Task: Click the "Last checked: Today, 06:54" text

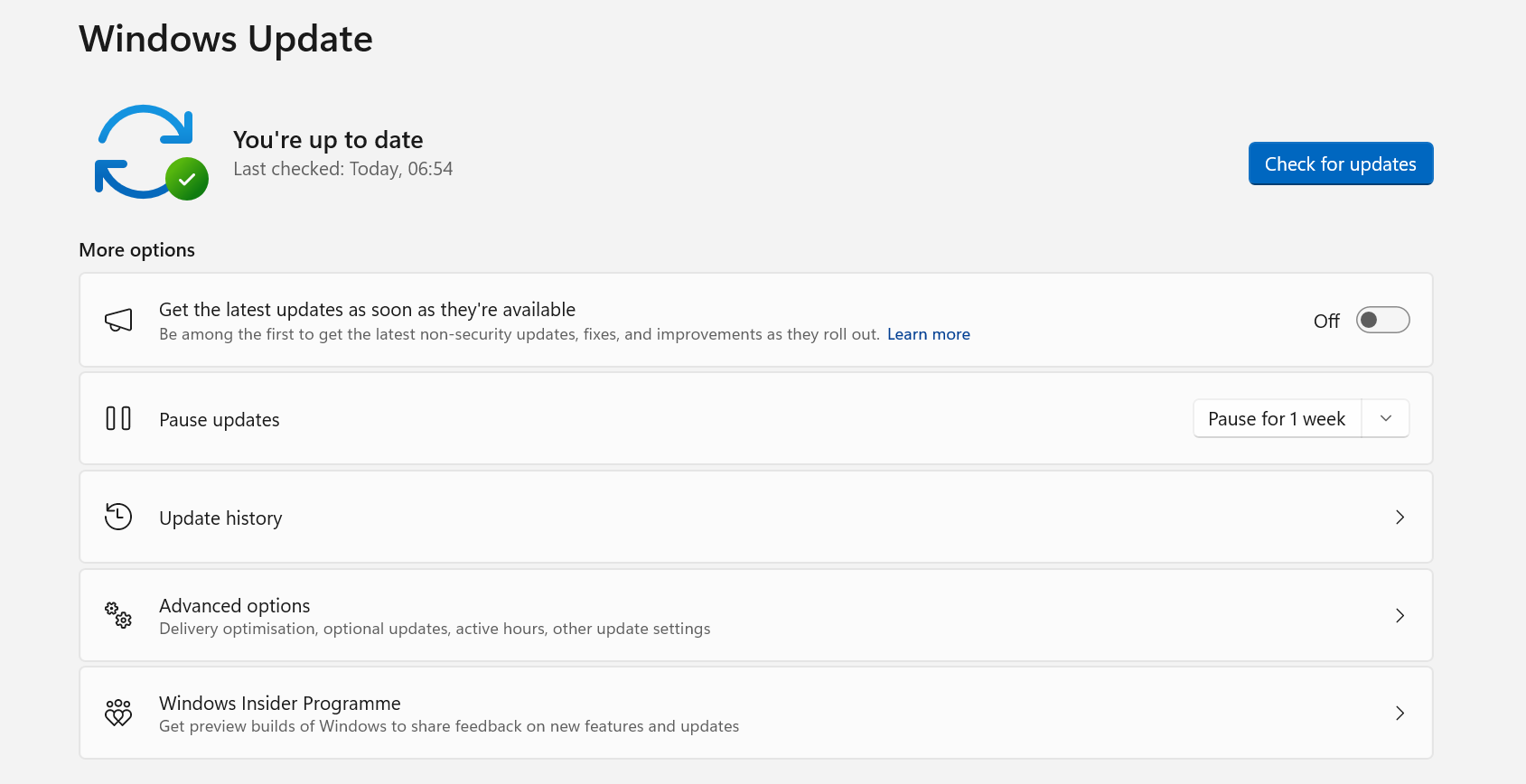Action: point(343,169)
